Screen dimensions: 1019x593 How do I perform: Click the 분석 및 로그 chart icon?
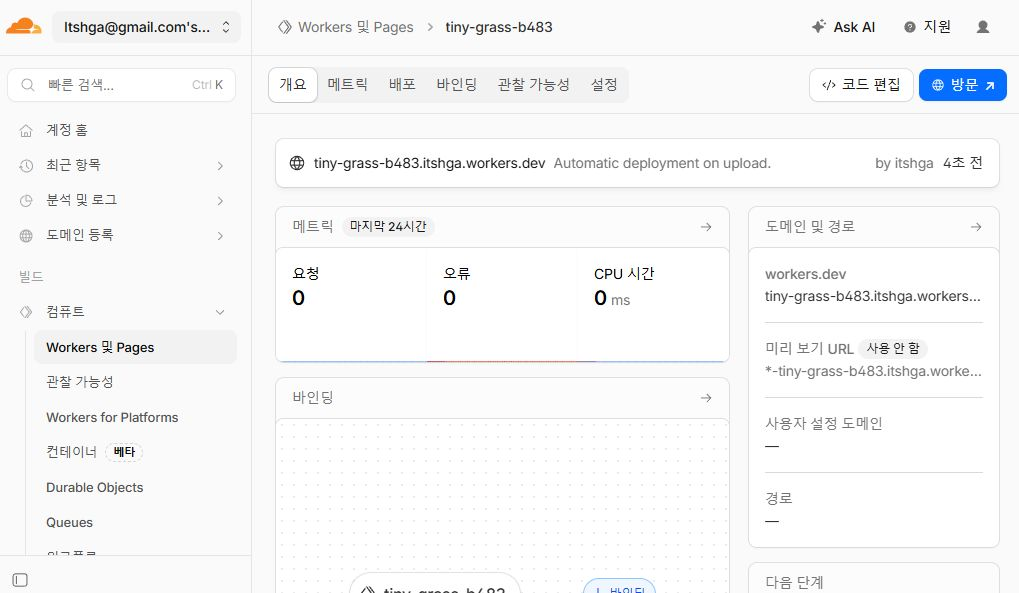[26, 201]
